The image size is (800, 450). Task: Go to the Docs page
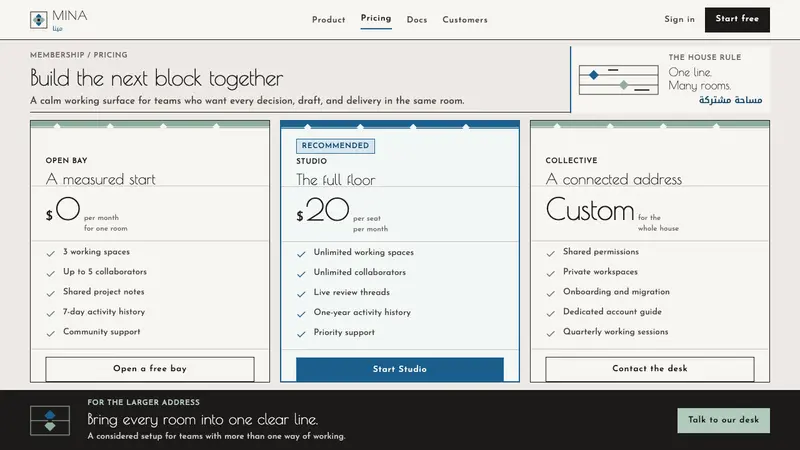point(417,20)
